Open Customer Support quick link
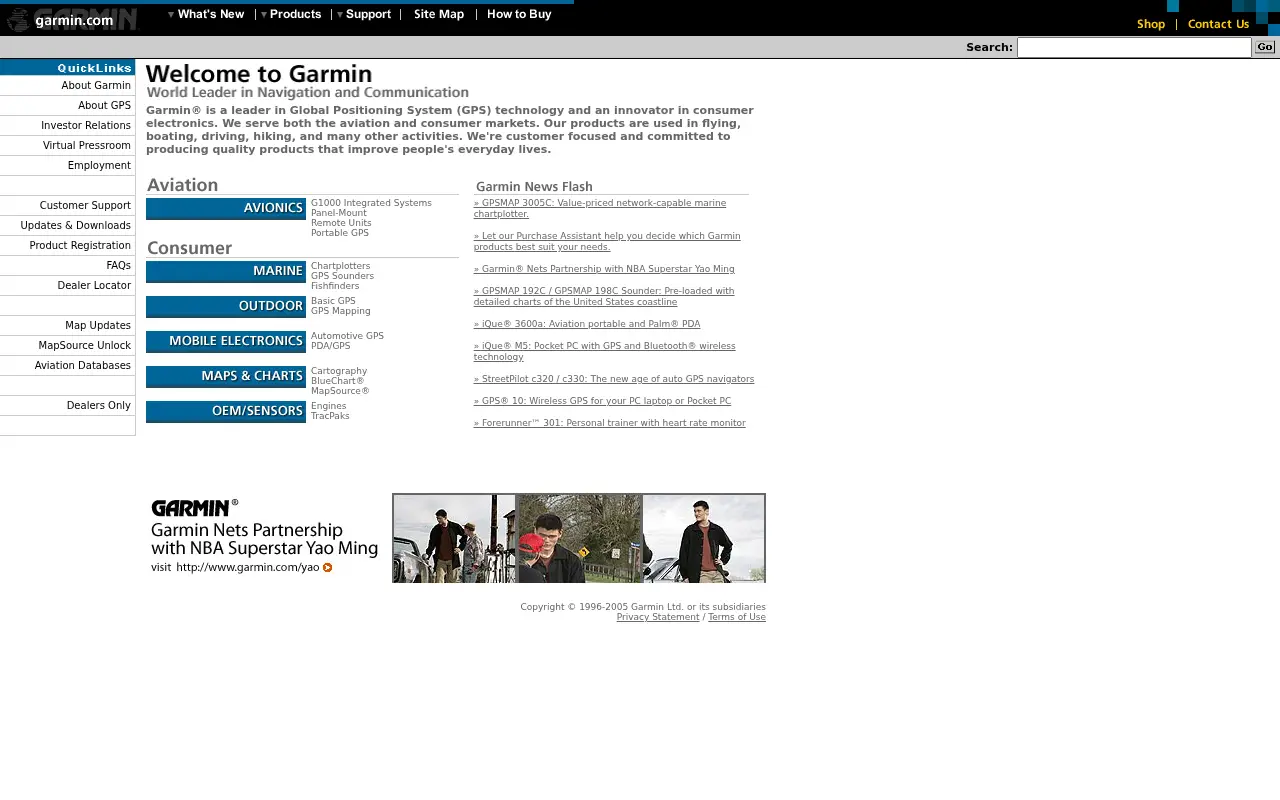This screenshot has width=1280, height=800. (85, 206)
